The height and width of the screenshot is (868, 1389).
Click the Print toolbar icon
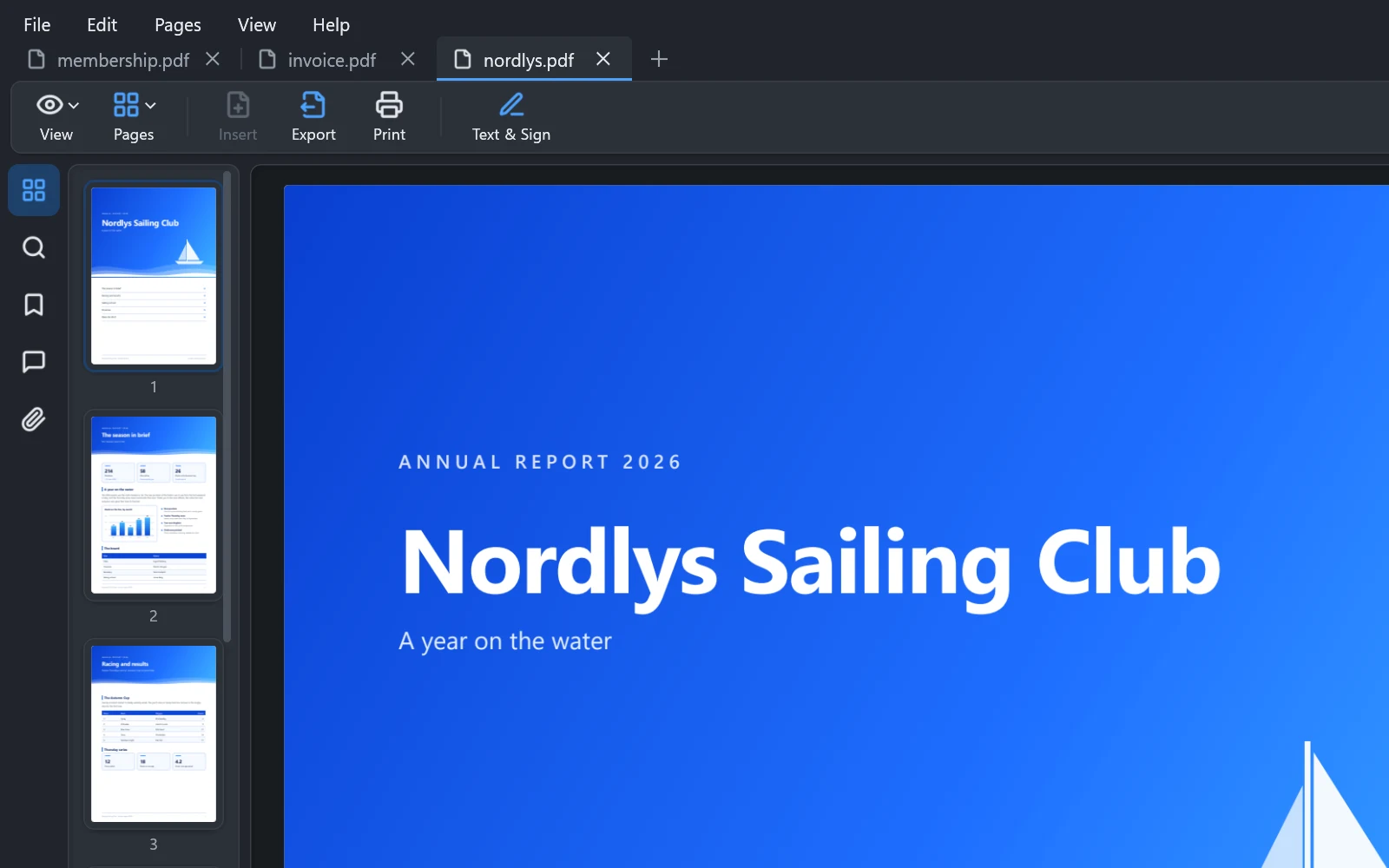(x=389, y=117)
